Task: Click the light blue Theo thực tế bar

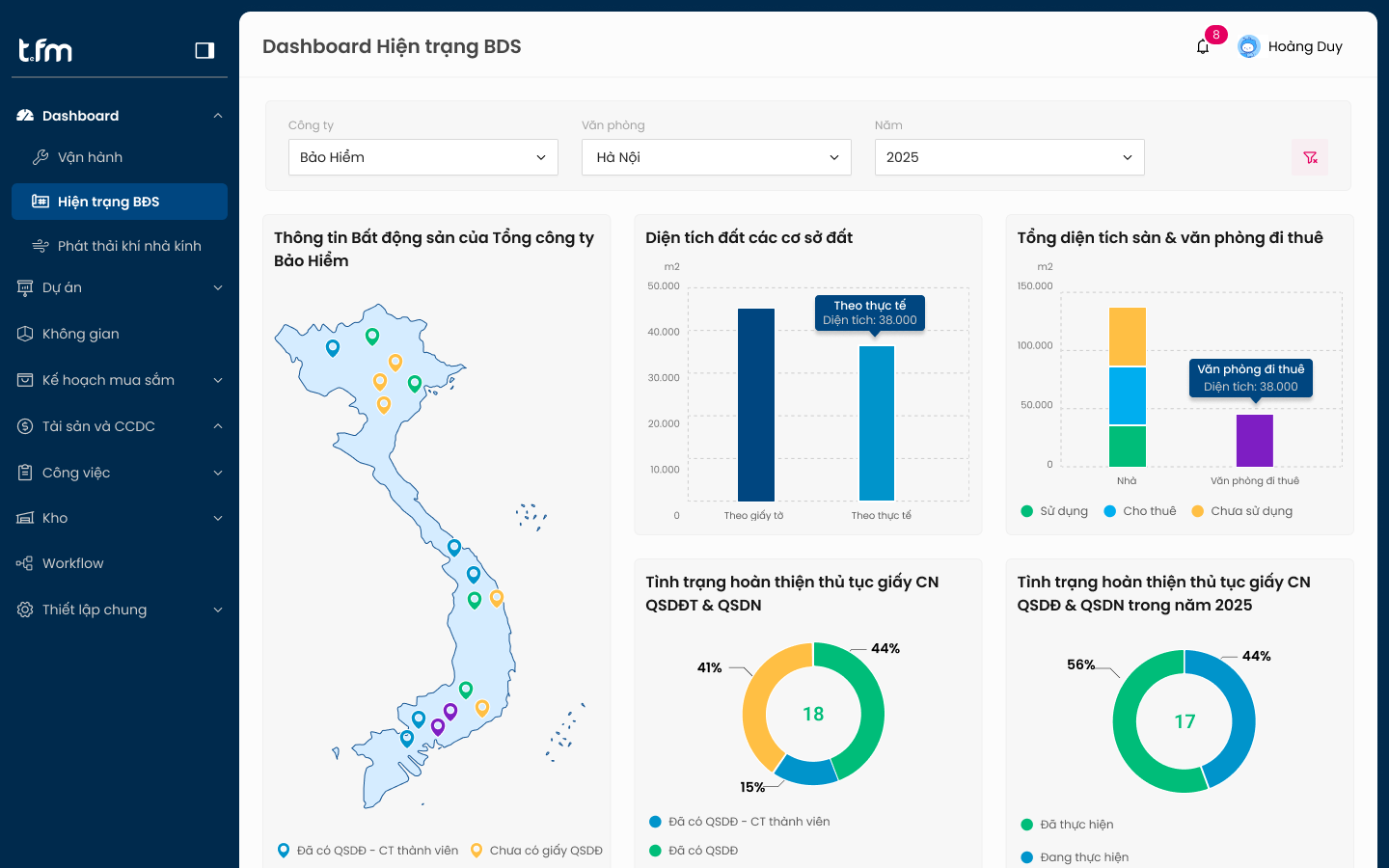Action: [x=877, y=423]
